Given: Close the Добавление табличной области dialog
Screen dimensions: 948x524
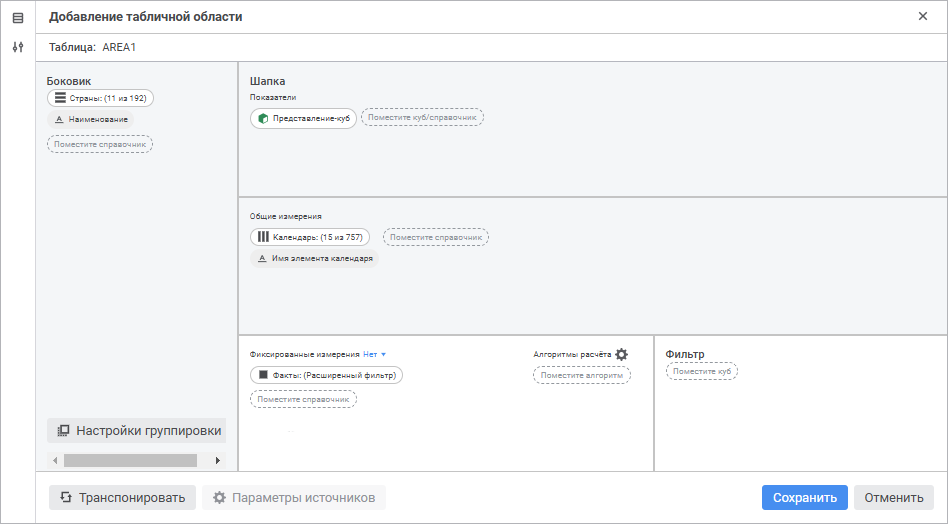Looking at the screenshot, I should coord(922,16).
